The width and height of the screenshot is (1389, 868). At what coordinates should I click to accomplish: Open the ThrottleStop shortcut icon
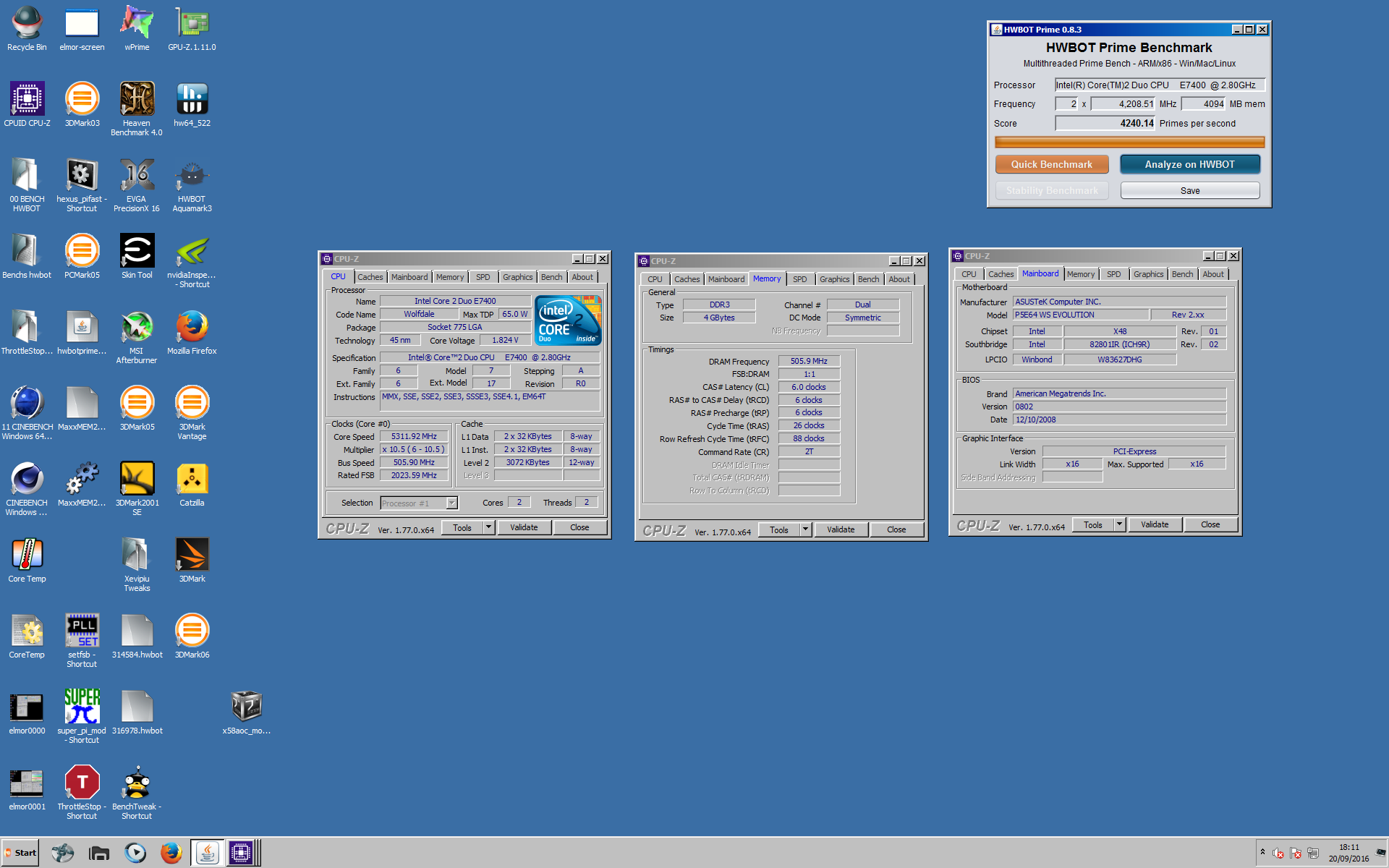[82, 793]
